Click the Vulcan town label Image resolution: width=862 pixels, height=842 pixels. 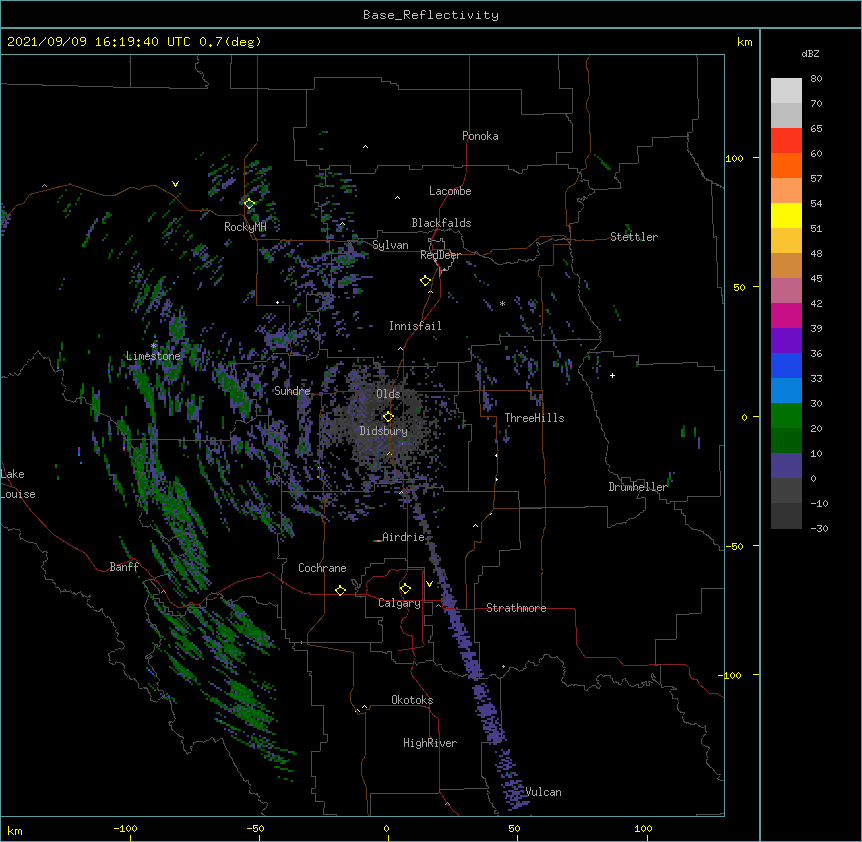pyautogui.click(x=543, y=792)
